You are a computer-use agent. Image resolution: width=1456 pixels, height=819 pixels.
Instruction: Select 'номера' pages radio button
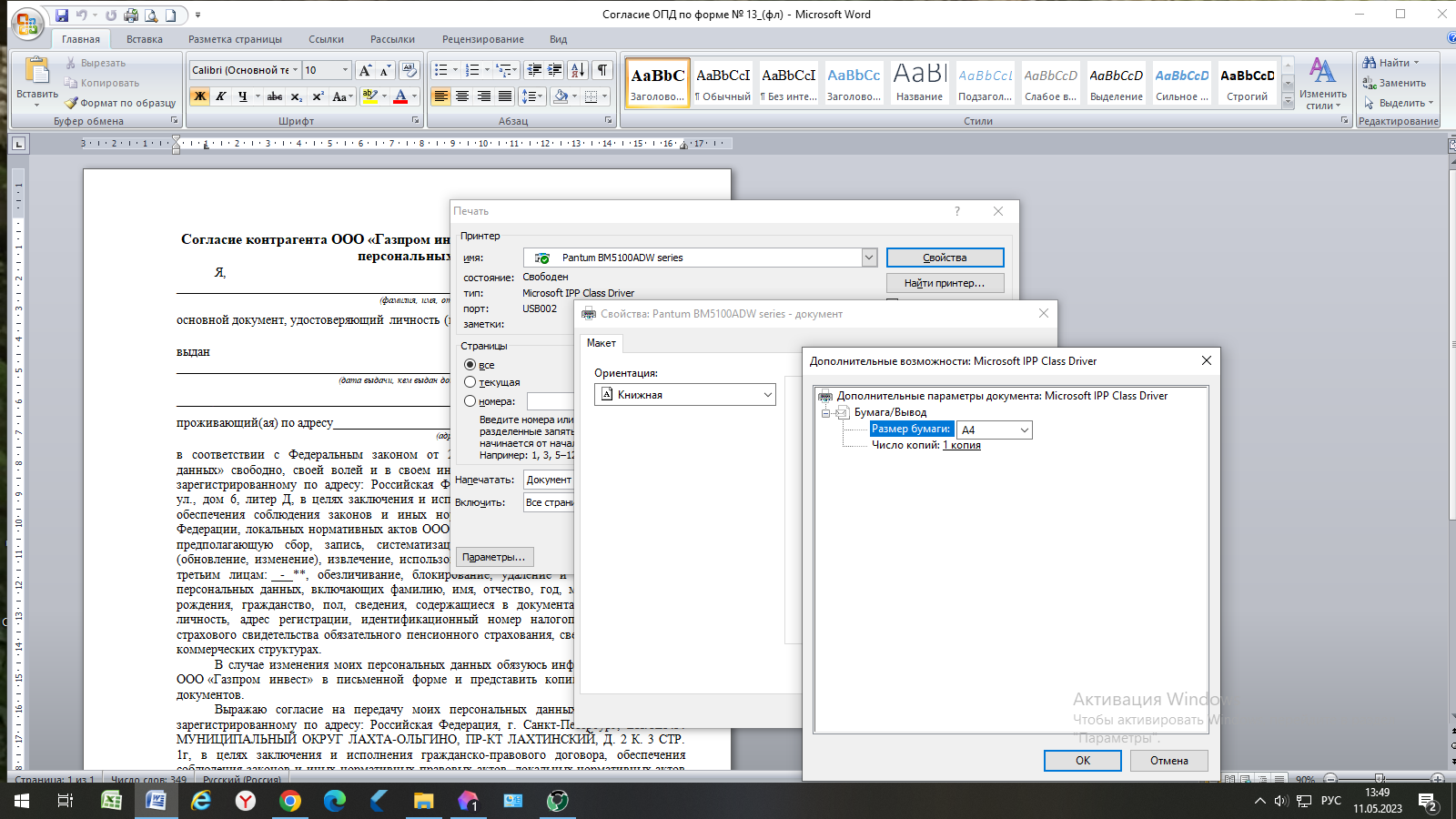coord(470,400)
